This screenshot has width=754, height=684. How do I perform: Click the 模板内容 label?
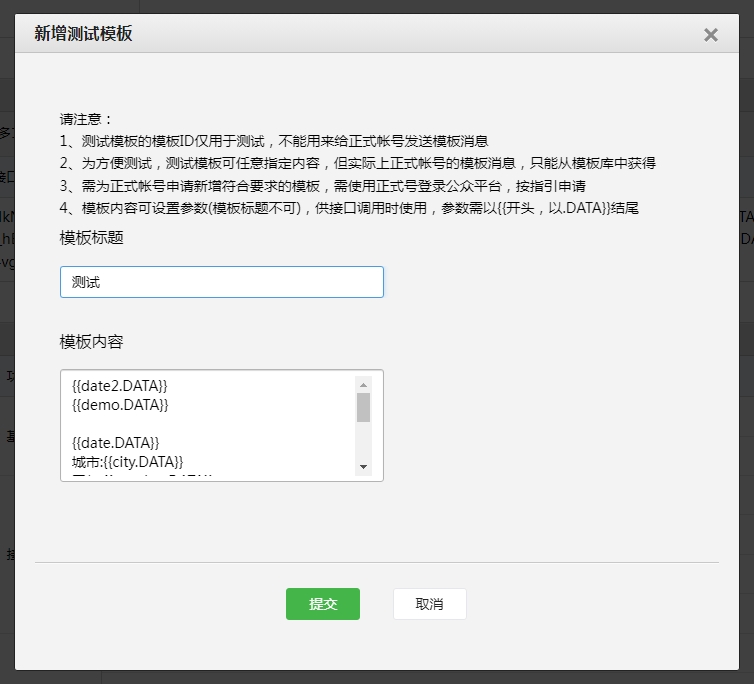click(92, 341)
